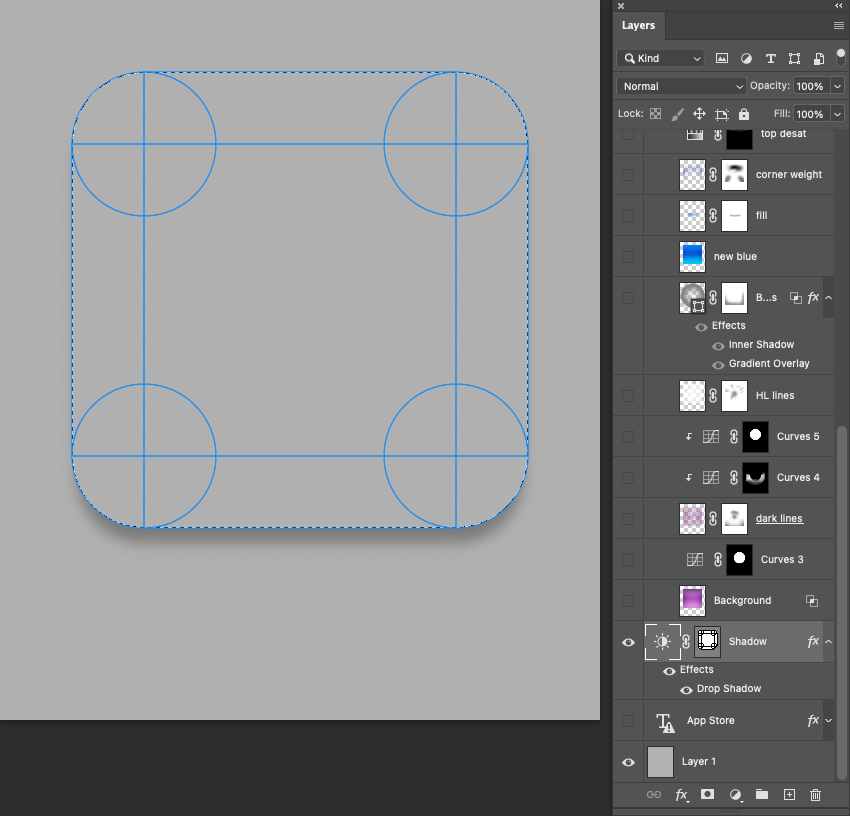Image resolution: width=850 pixels, height=816 pixels.
Task: Lock transparent pixels
Action: pos(655,114)
